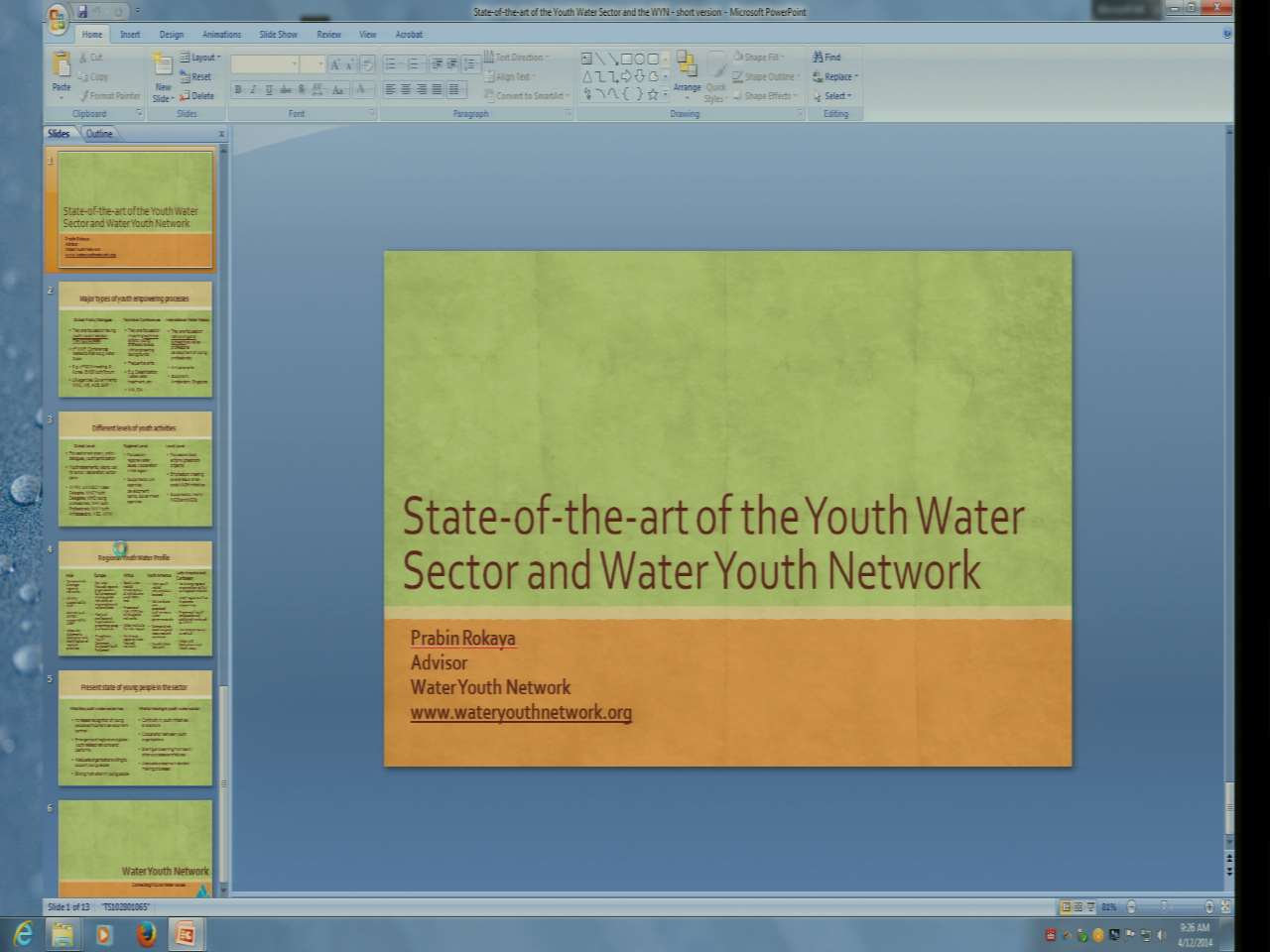Screen dimensions: 1270x952
Task: Select slide 5 thumbnail, Present state of young people
Action: pyautogui.click(x=135, y=729)
